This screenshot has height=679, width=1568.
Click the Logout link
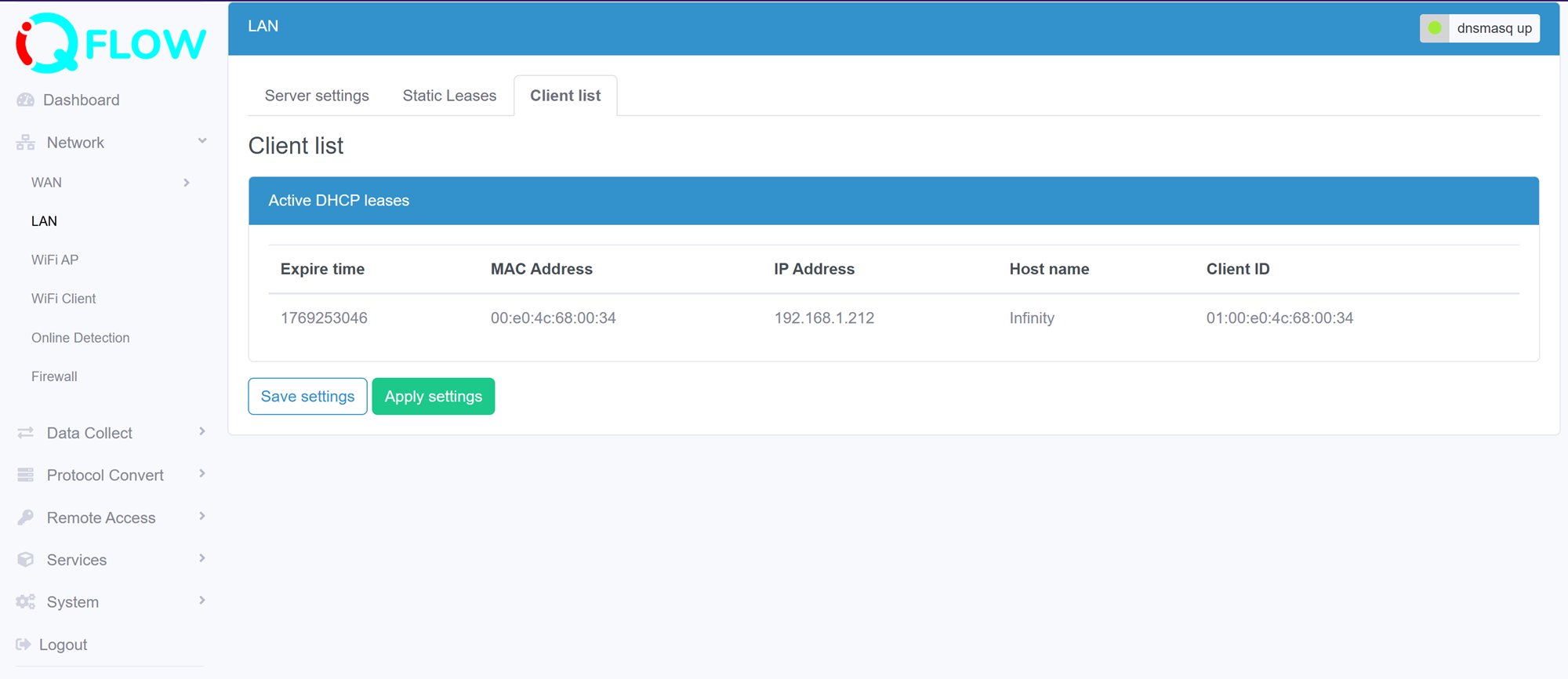[x=63, y=645]
